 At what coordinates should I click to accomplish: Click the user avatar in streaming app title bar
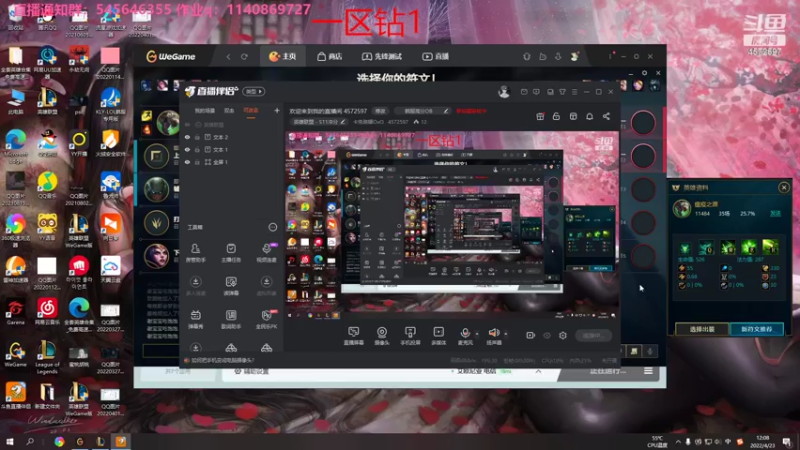[x=504, y=92]
